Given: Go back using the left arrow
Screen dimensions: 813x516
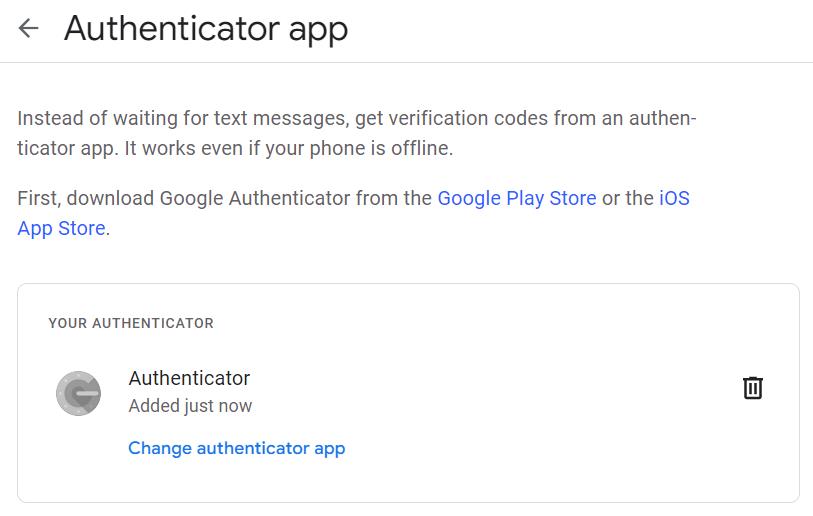Looking at the screenshot, I should (x=29, y=28).
